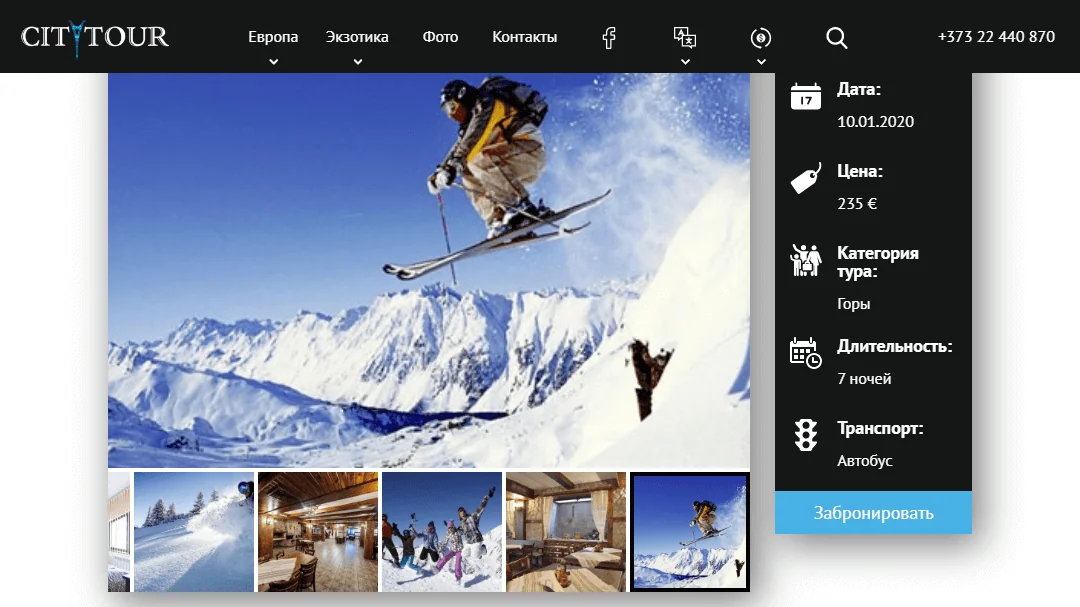Viewport: 1080px width, 607px height.
Task: Click the tour category family icon
Action: pos(806,260)
